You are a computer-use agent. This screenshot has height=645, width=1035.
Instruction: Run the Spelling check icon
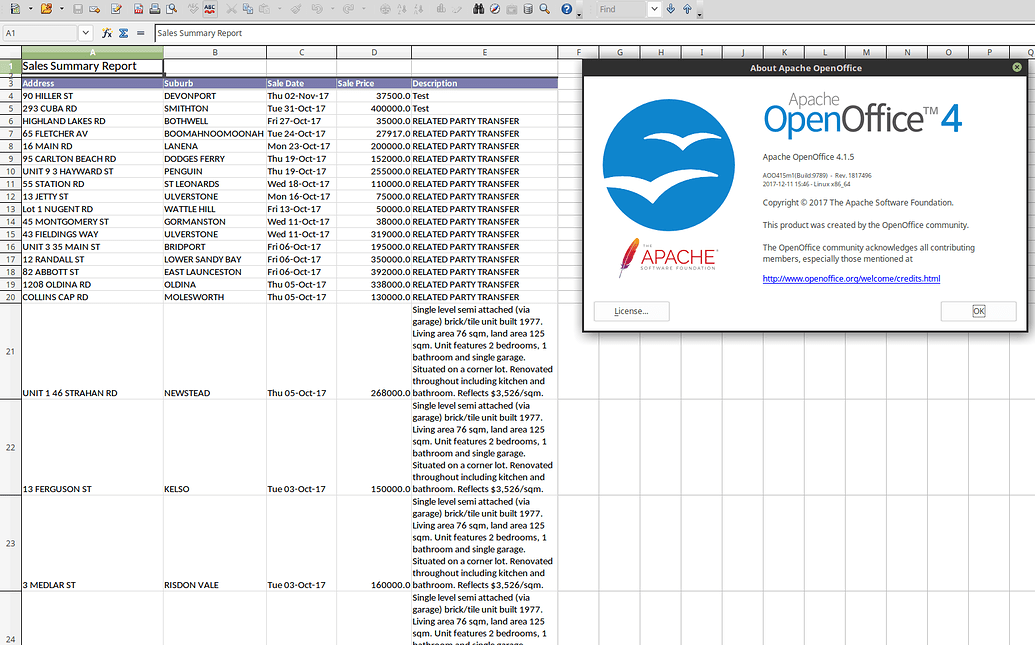193,9
